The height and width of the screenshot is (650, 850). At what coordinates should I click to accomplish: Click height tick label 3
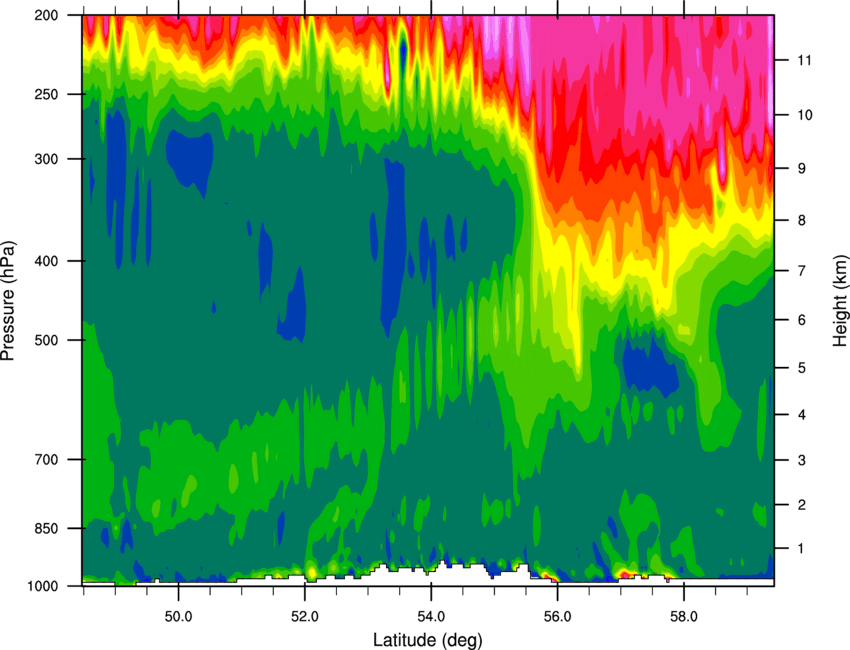click(802, 460)
